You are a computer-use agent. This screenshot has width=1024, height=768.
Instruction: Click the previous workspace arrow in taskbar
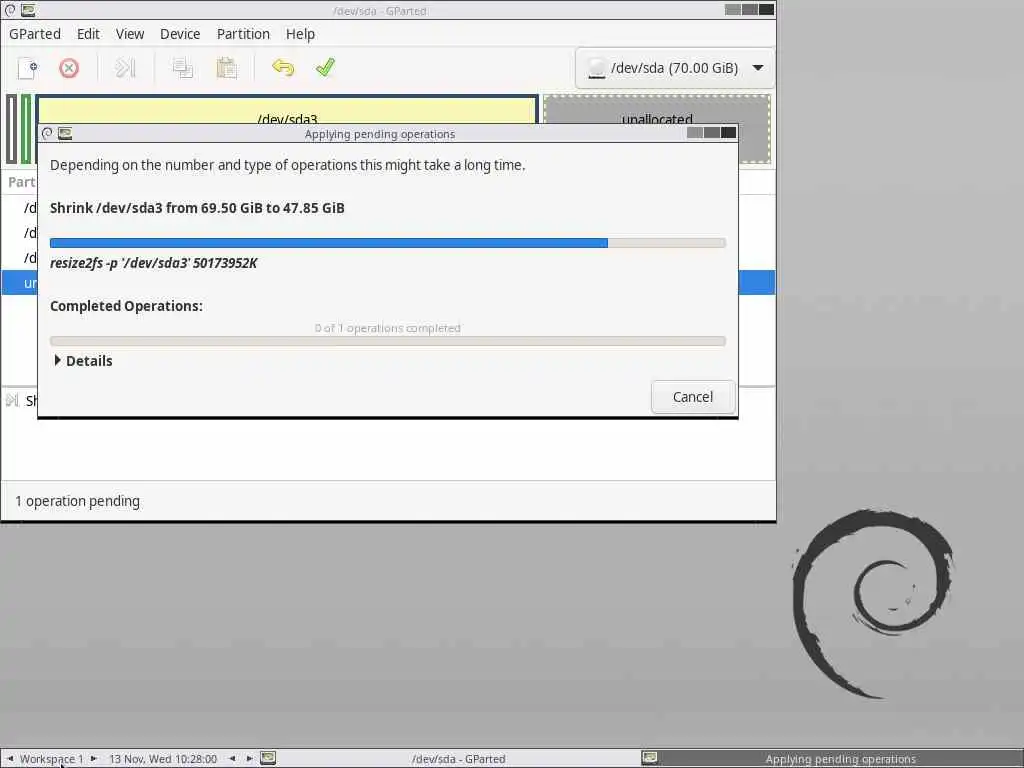(x=10, y=758)
